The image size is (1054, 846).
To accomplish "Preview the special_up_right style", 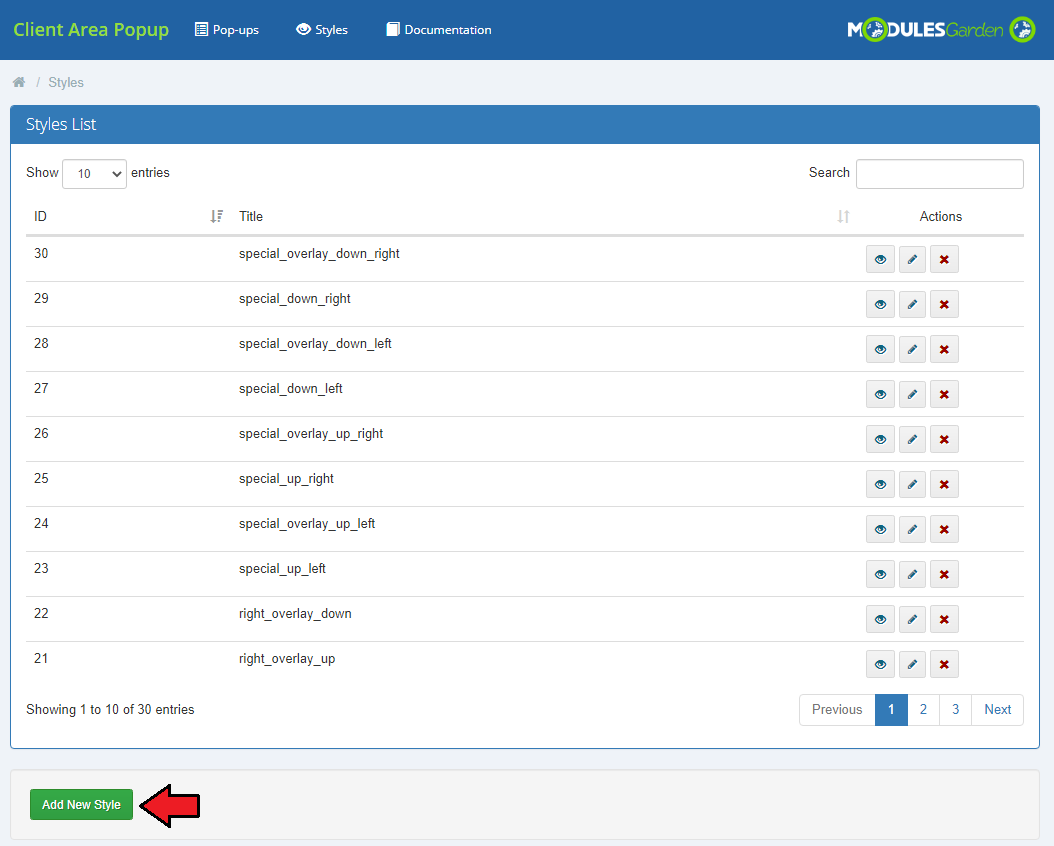I will tap(880, 484).
